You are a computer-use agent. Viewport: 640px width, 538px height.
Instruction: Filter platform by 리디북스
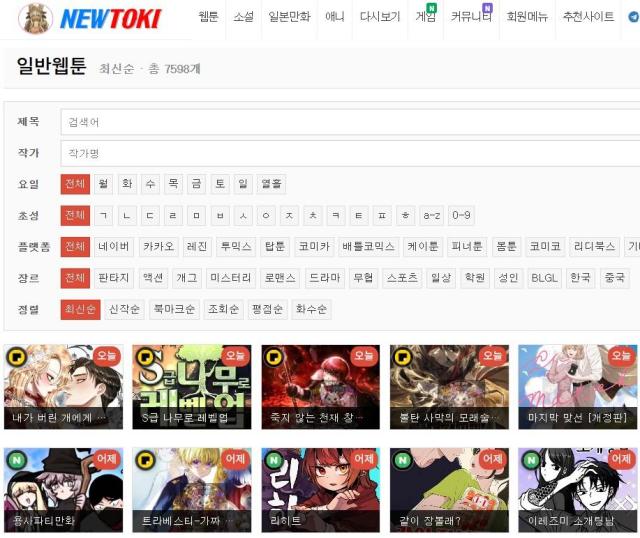click(x=595, y=247)
